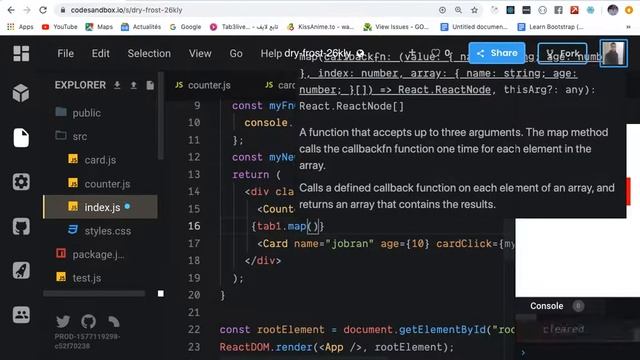Click the Twitter icon in sidebar footer
This screenshot has height=360, width=640.
point(63,322)
